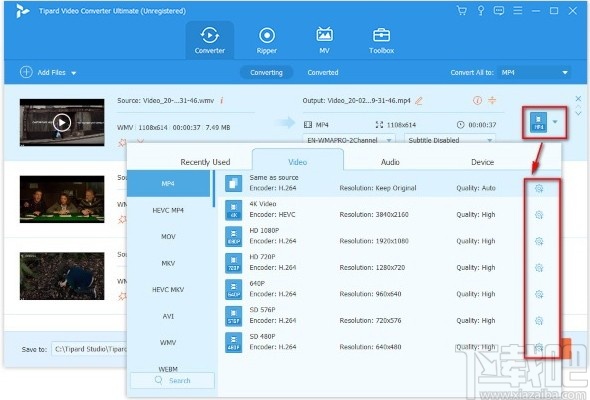590x400 pixels.
Task: Select AVI in the format list
Action: coord(168,316)
